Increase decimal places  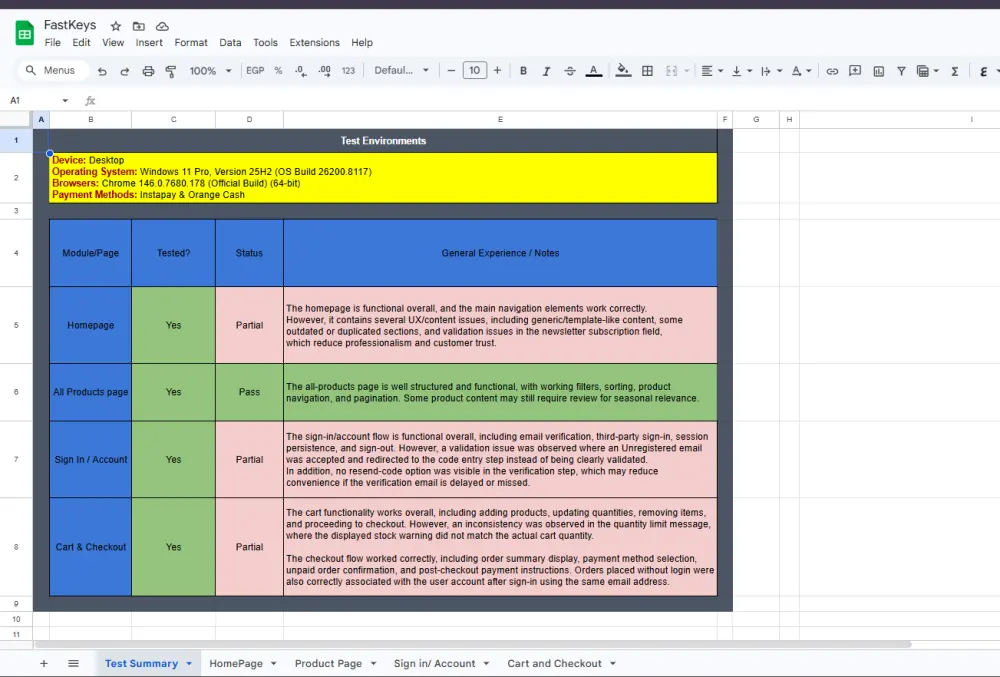(324, 71)
